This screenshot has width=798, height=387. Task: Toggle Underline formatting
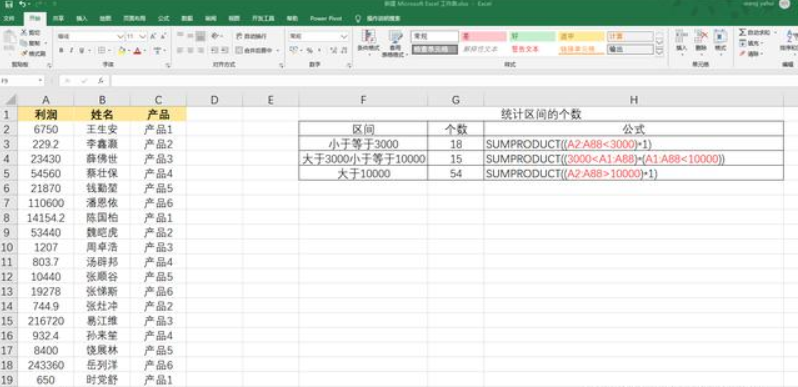coord(81,50)
